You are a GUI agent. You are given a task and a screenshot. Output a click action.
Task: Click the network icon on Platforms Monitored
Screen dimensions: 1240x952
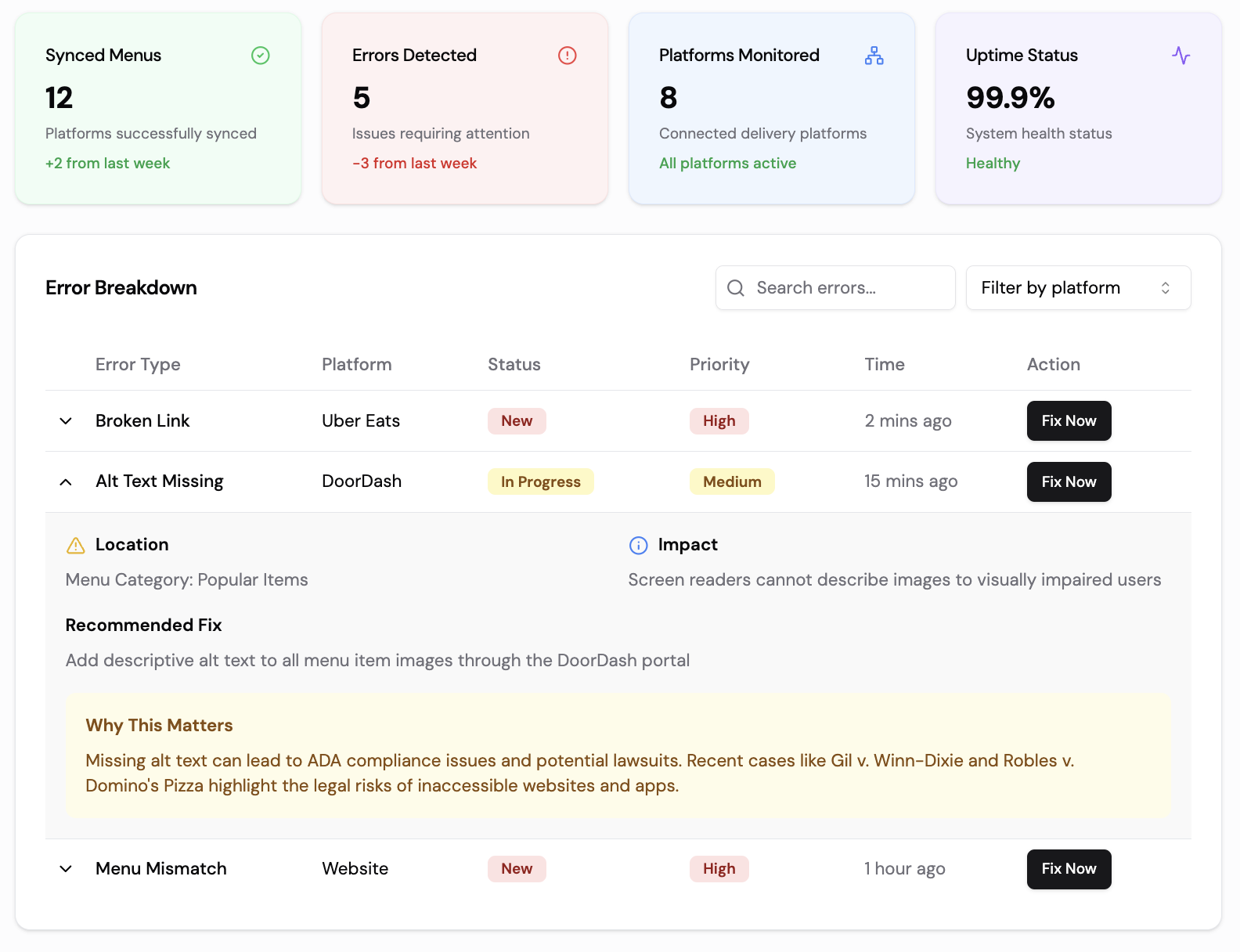point(874,56)
